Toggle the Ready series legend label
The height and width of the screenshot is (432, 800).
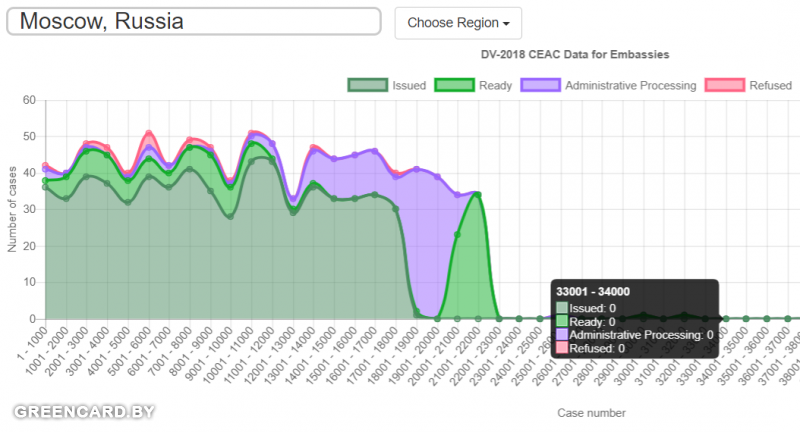(x=495, y=85)
